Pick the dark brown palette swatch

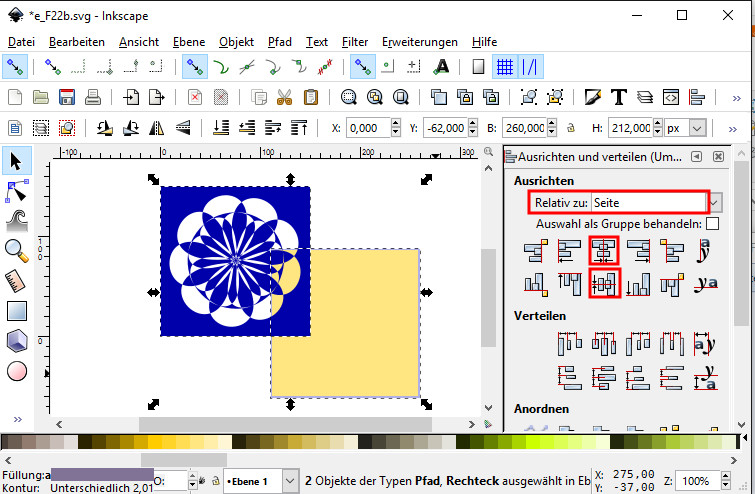85,442
